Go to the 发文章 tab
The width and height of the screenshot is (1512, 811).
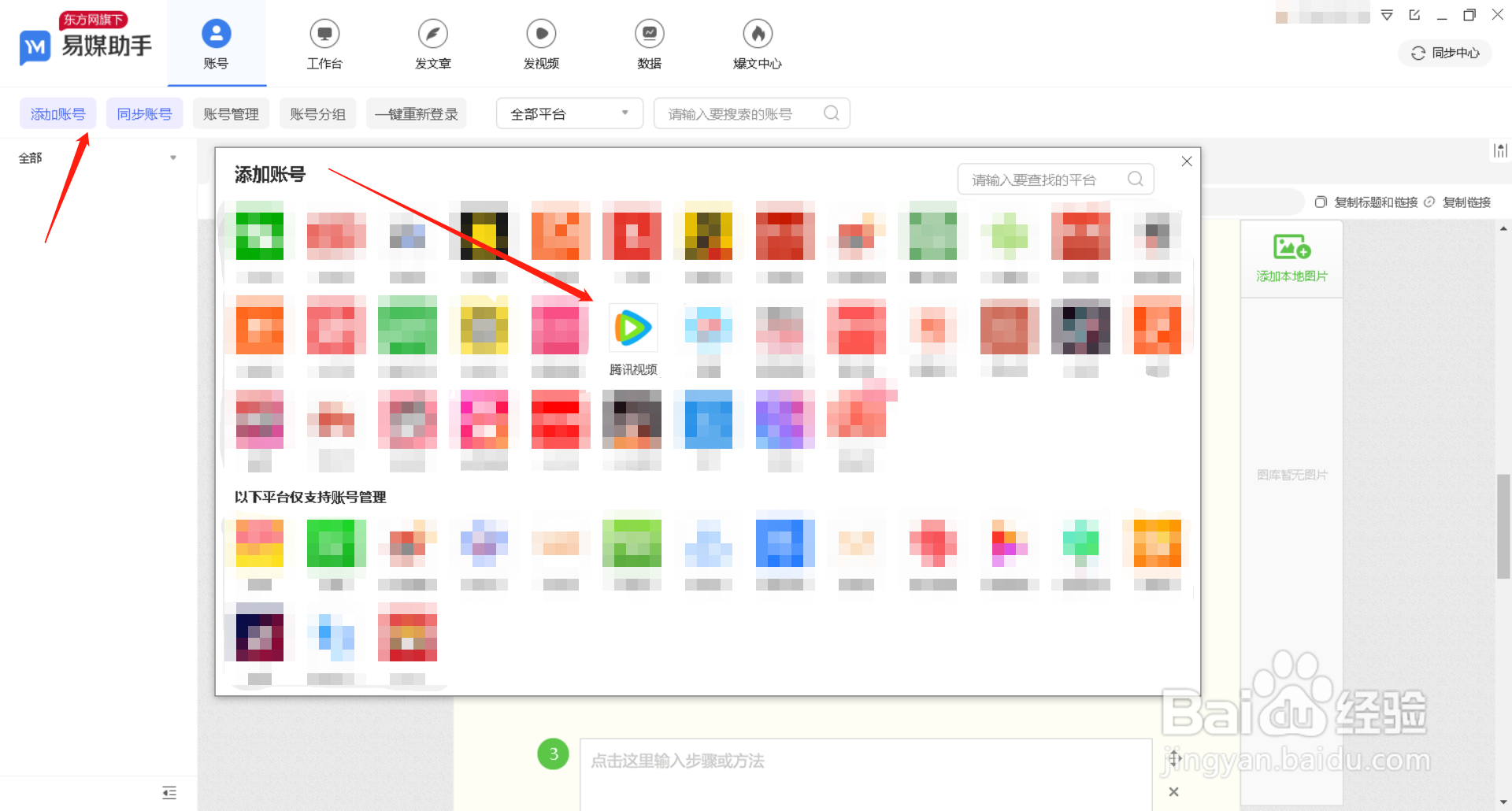click(433, 44)
